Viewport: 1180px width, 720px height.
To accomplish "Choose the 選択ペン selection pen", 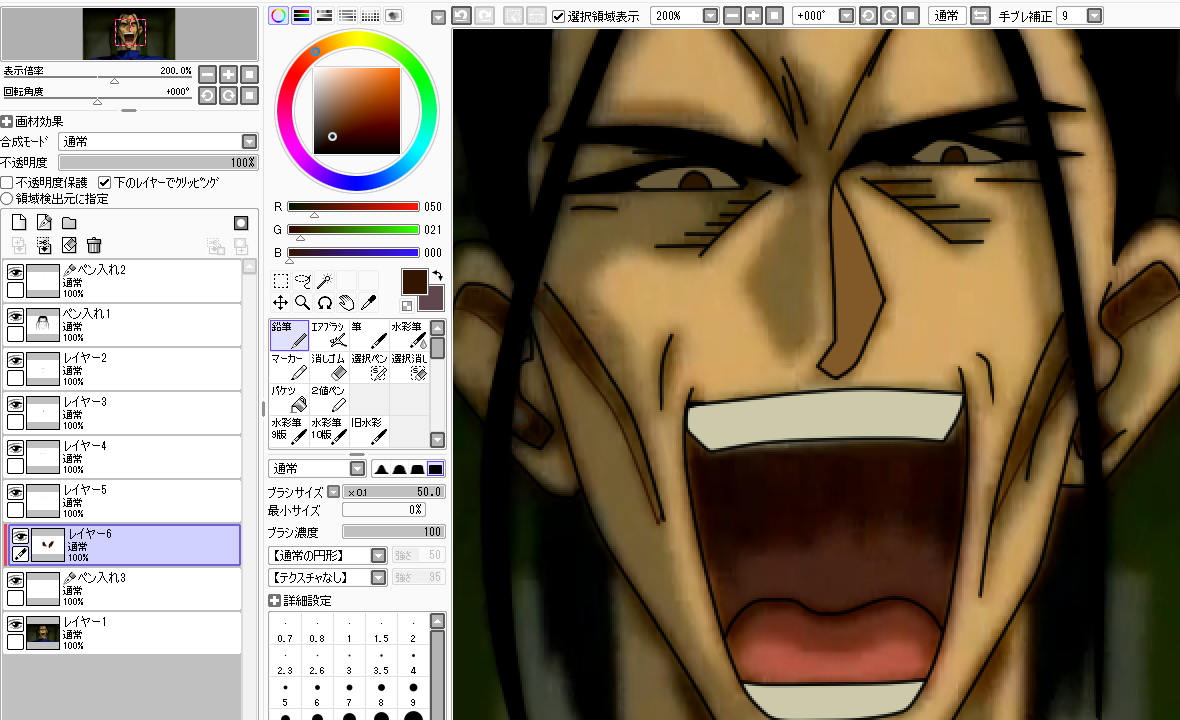I will click(x=369, y=367).
